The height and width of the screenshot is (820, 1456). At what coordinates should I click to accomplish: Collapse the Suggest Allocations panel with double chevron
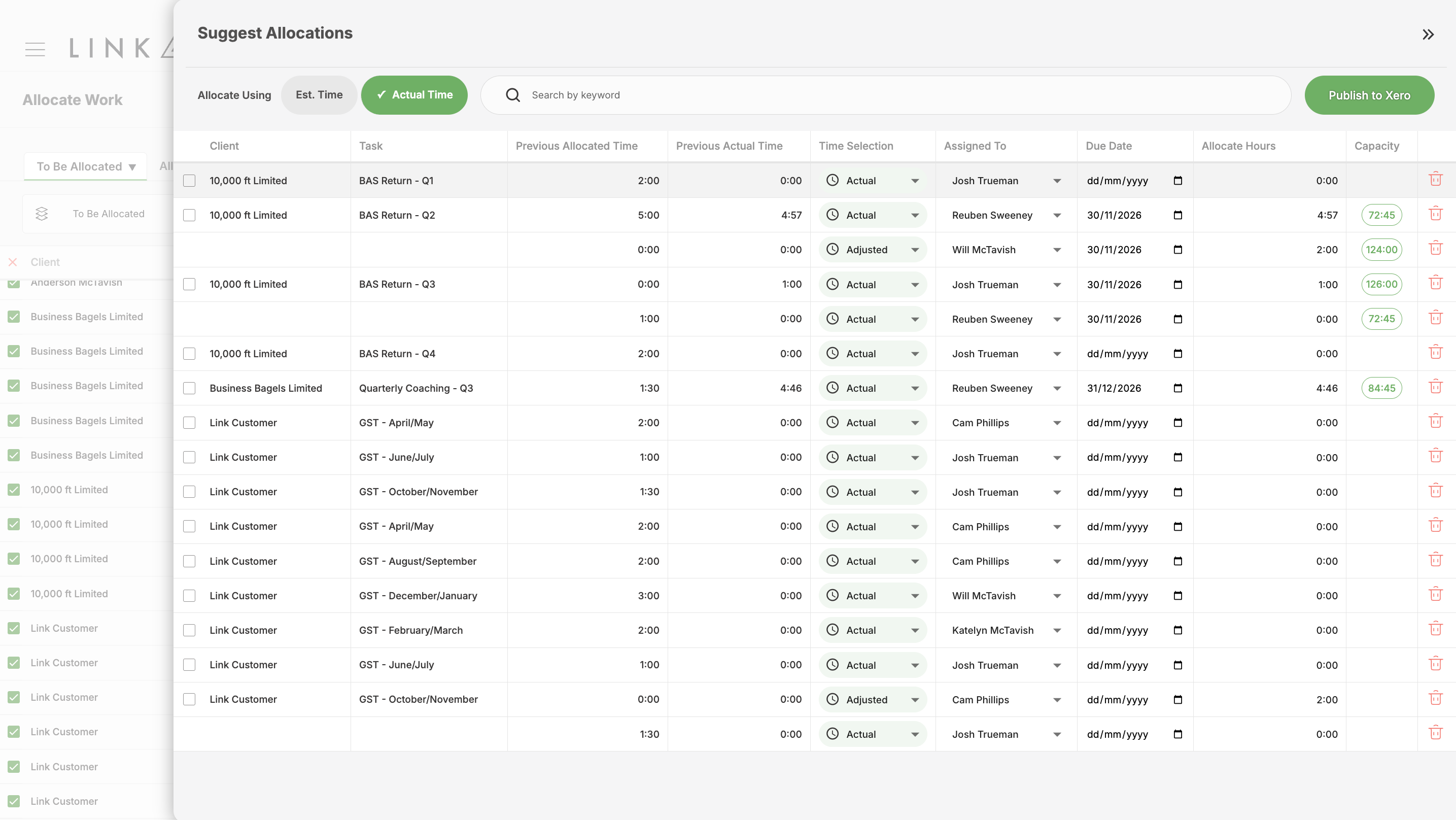1428,35
